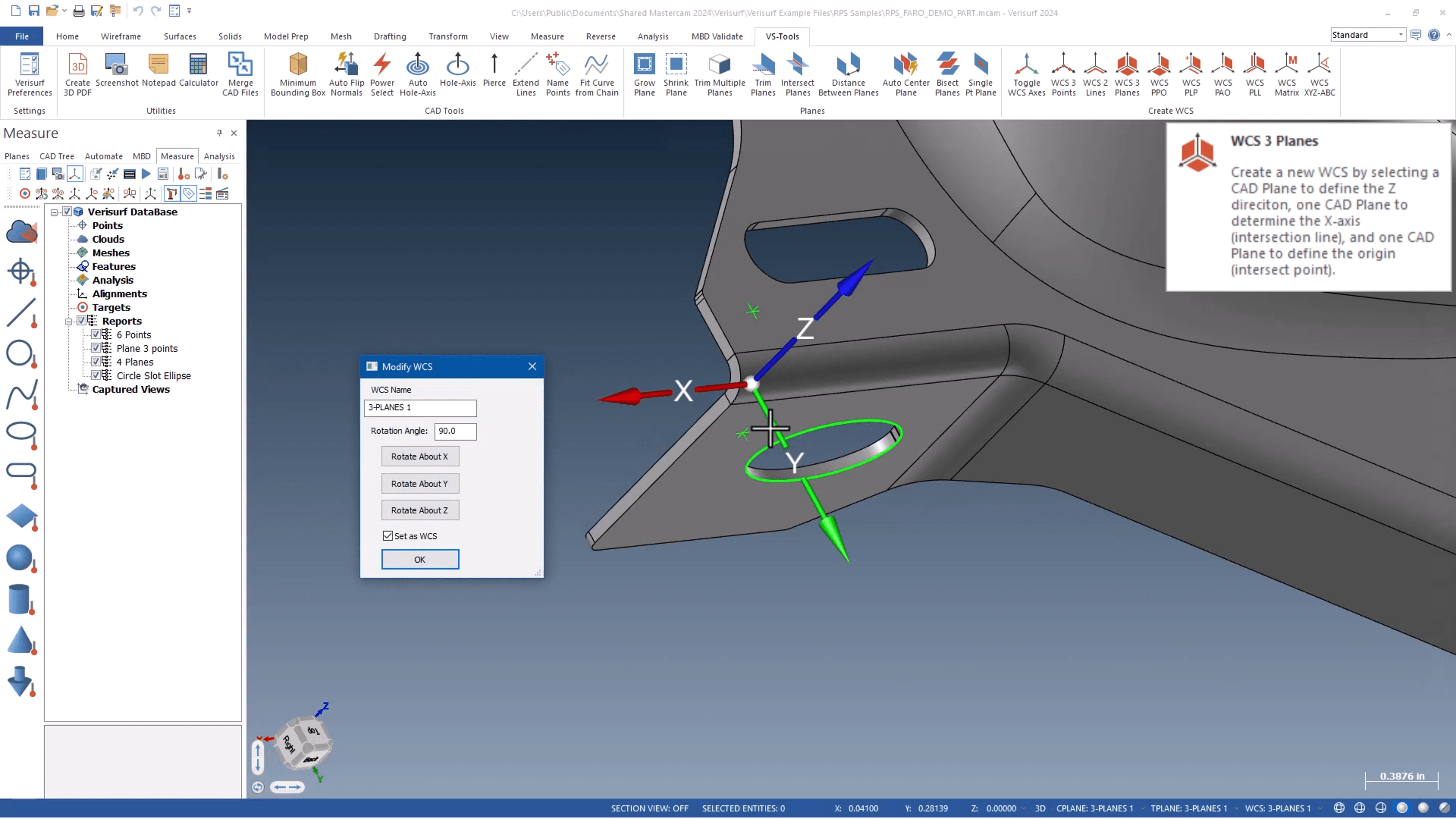Open the Automate panel tab

pyautogui.click(x=104, y=156)
